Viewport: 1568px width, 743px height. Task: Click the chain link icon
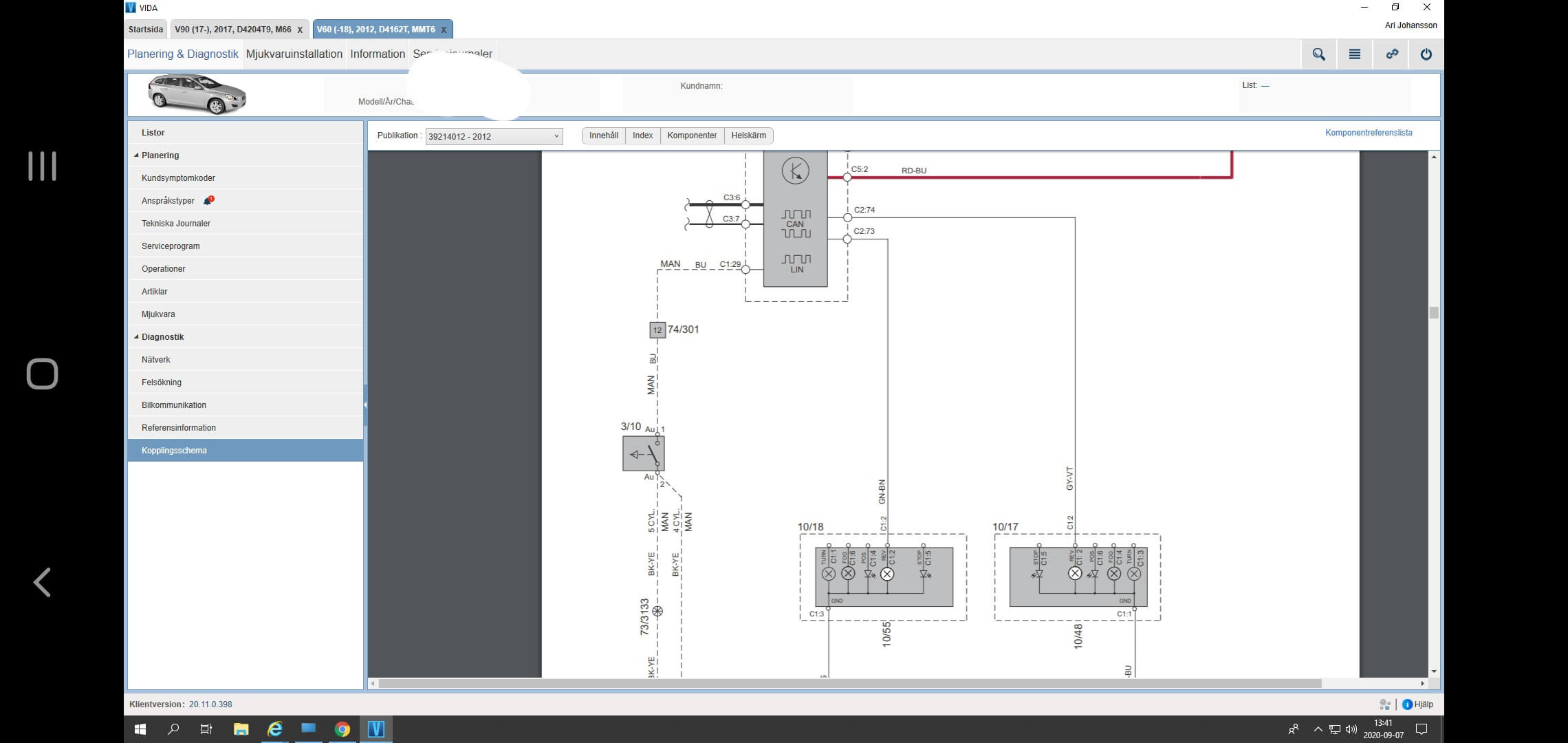pyautogui.click(x=1391, y=54)
